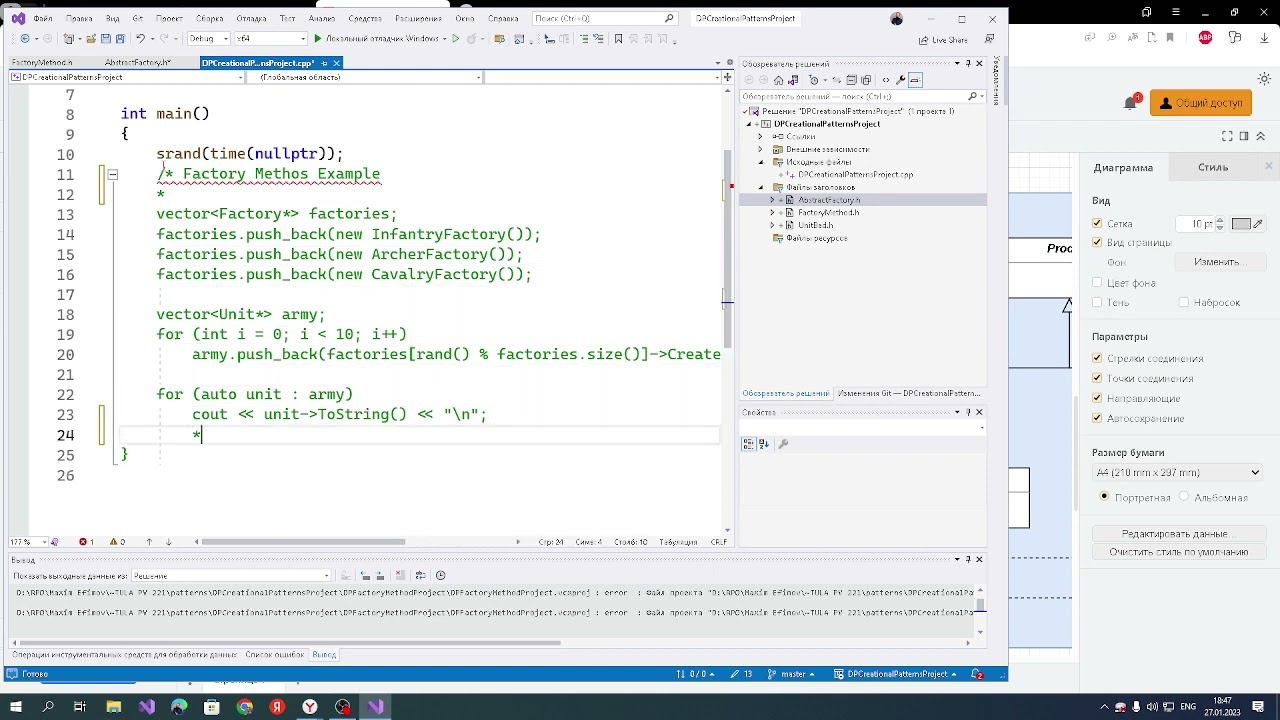Open the Сборка menu
The height and width of the screenshot is (720, 1280).
[x=210, y=19]
